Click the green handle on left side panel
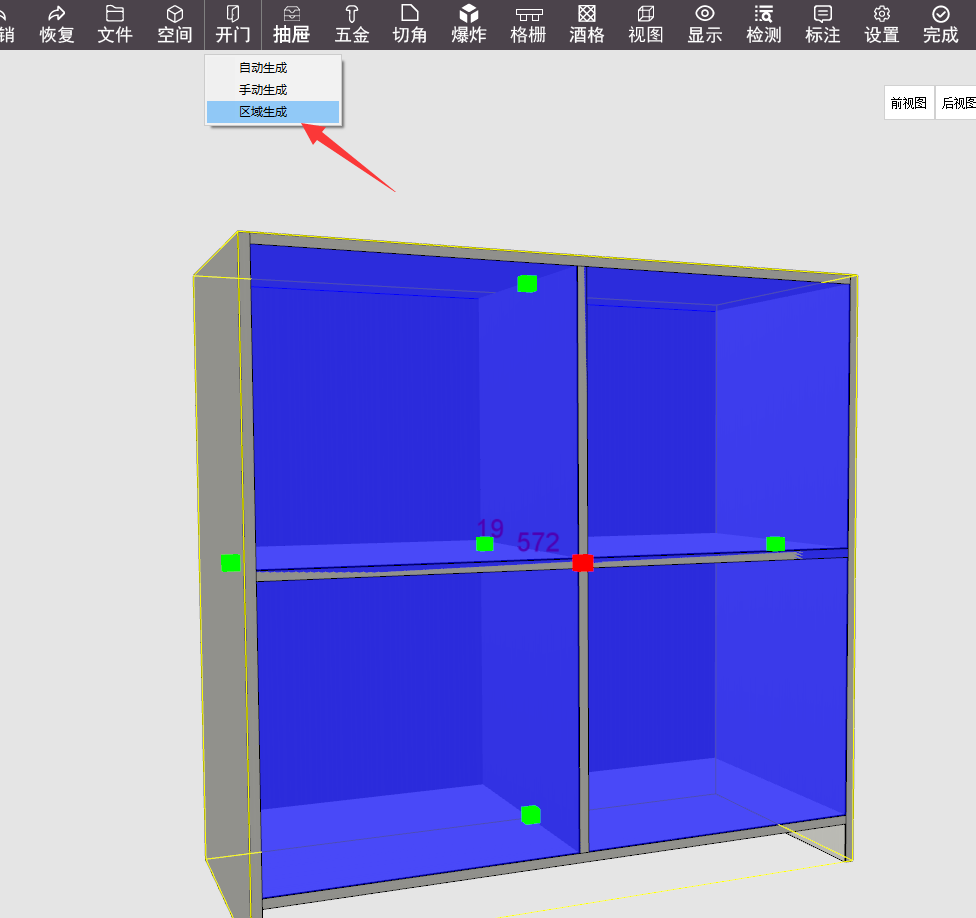This screenshot has width=976, height=918. [x=230, y=563]
